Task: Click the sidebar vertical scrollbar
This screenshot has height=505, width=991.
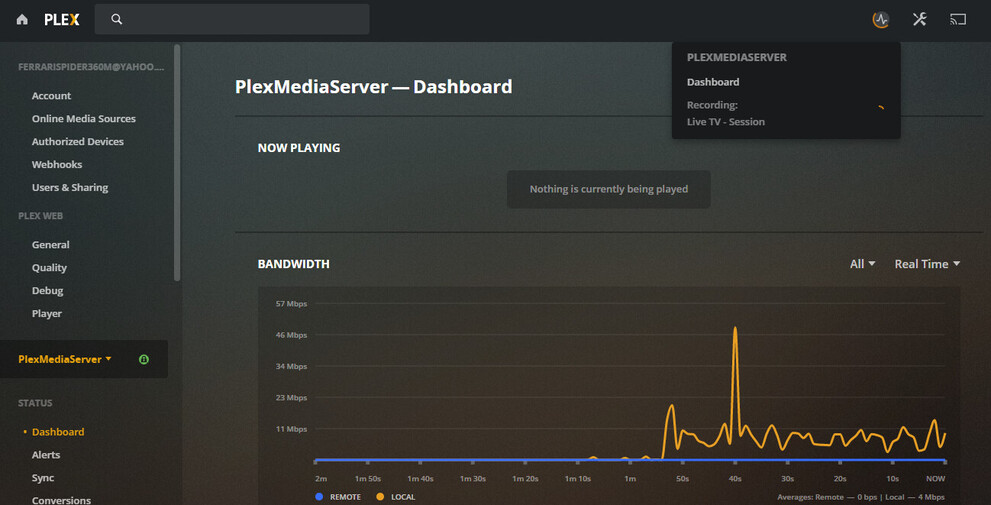Action: point(178,163)
